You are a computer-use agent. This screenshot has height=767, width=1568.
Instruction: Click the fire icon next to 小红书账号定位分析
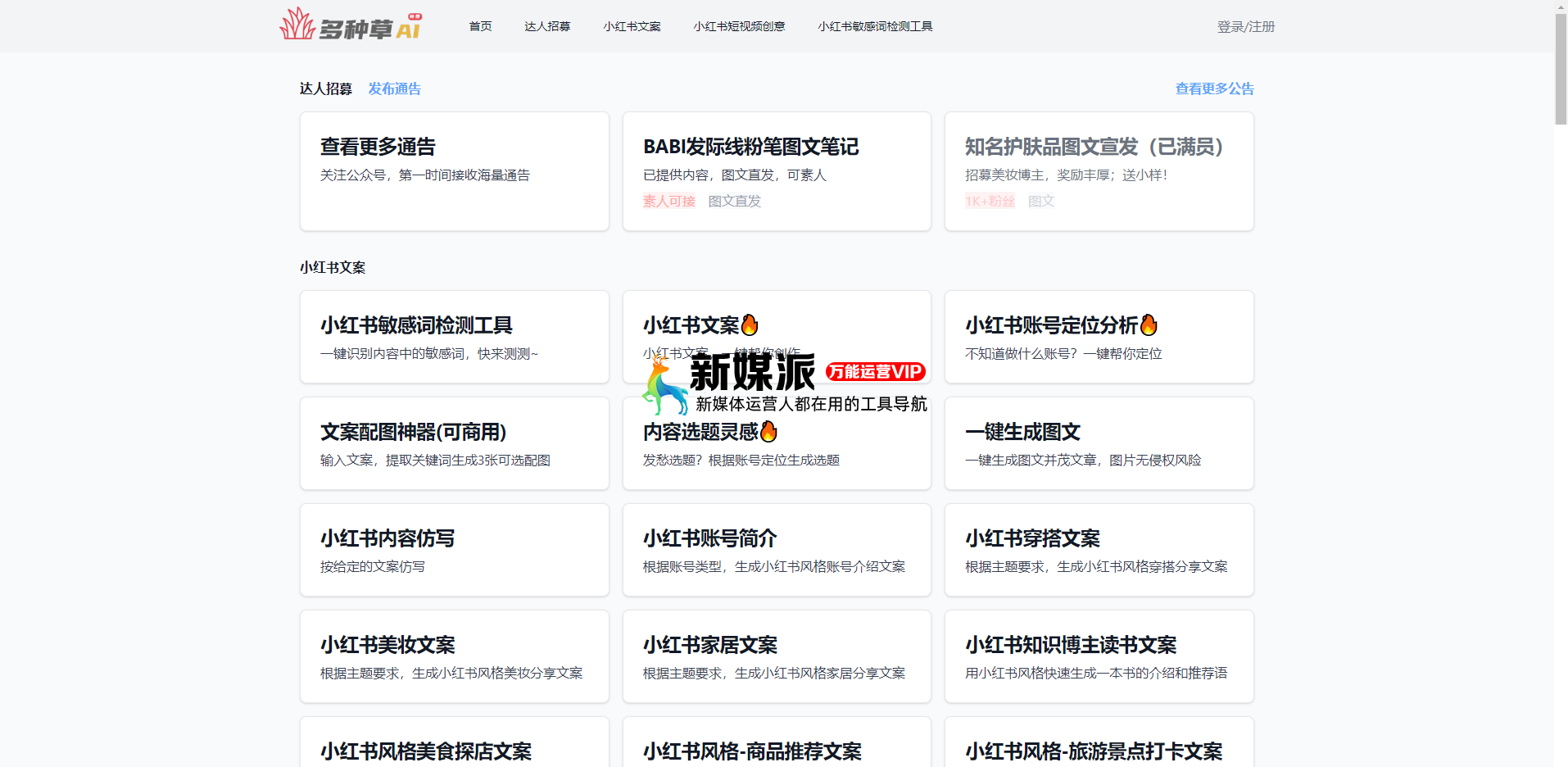pos(1149,325)
